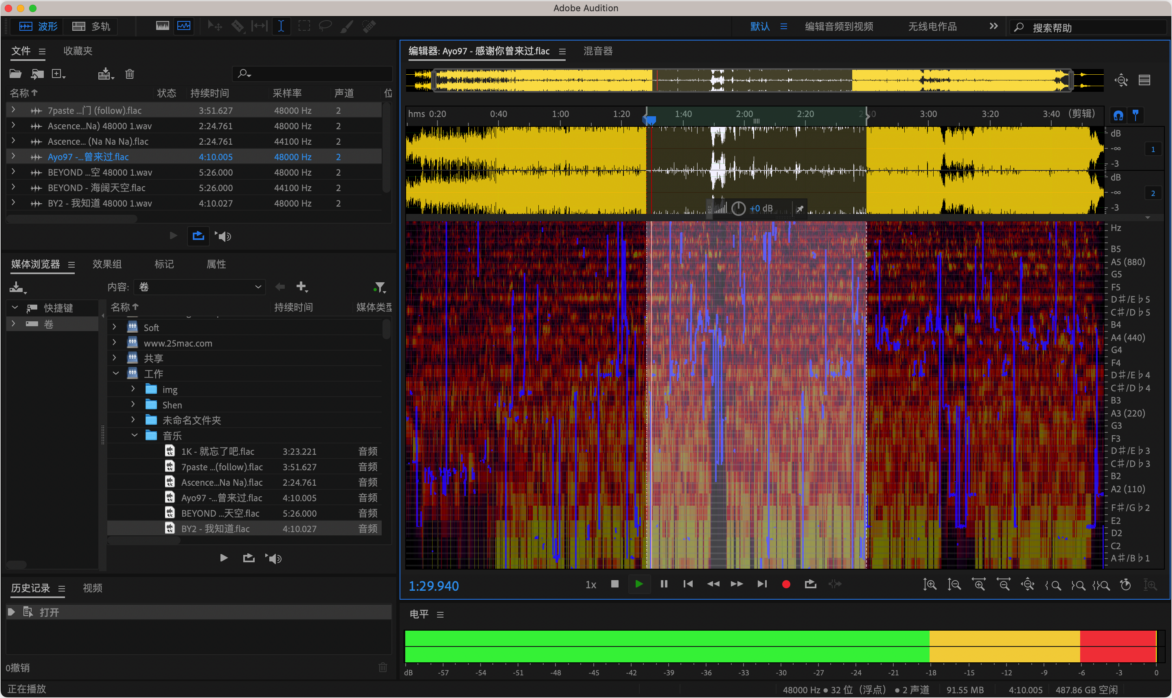Switch to the 混音器 tab

[x=598, y=52]
